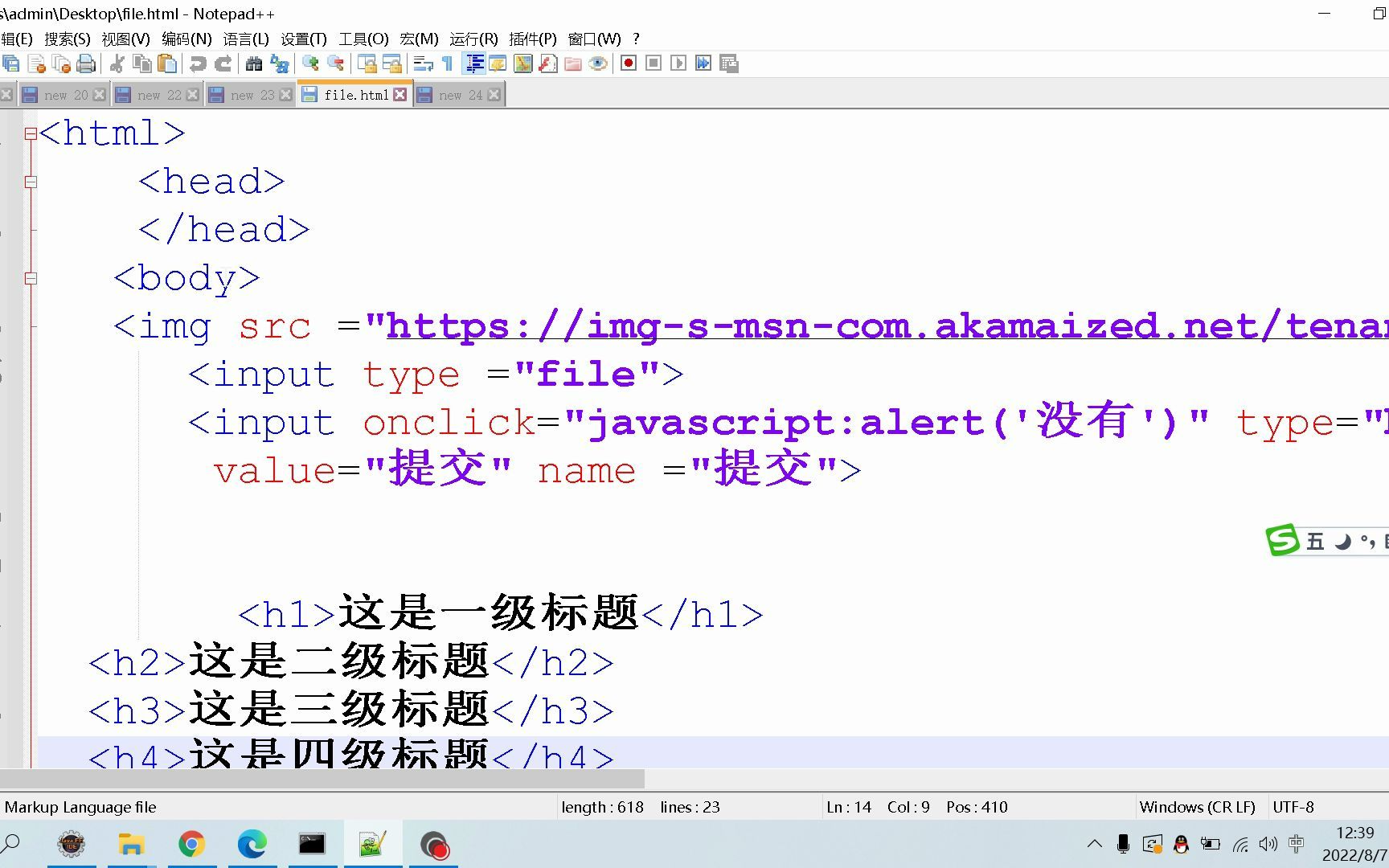Viewport: 1389px width, 868px height.
Task: Open the 语言(L) menu
Action: [x=246, y=39]
